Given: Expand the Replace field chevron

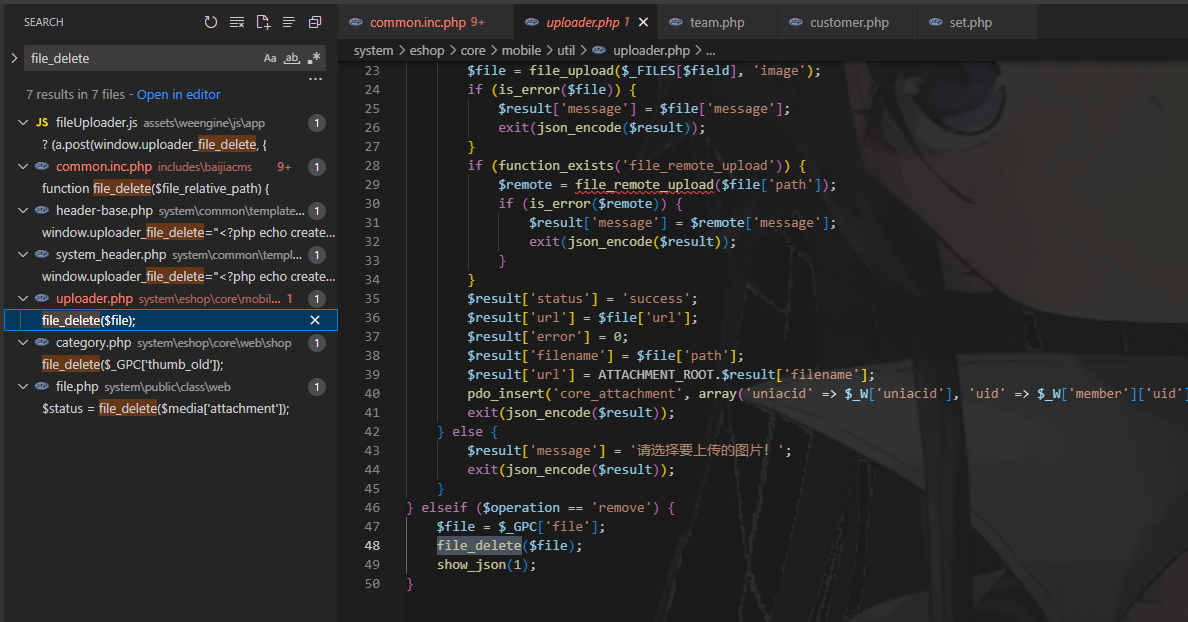Looking at the screenshot, I should pos(14,59).
